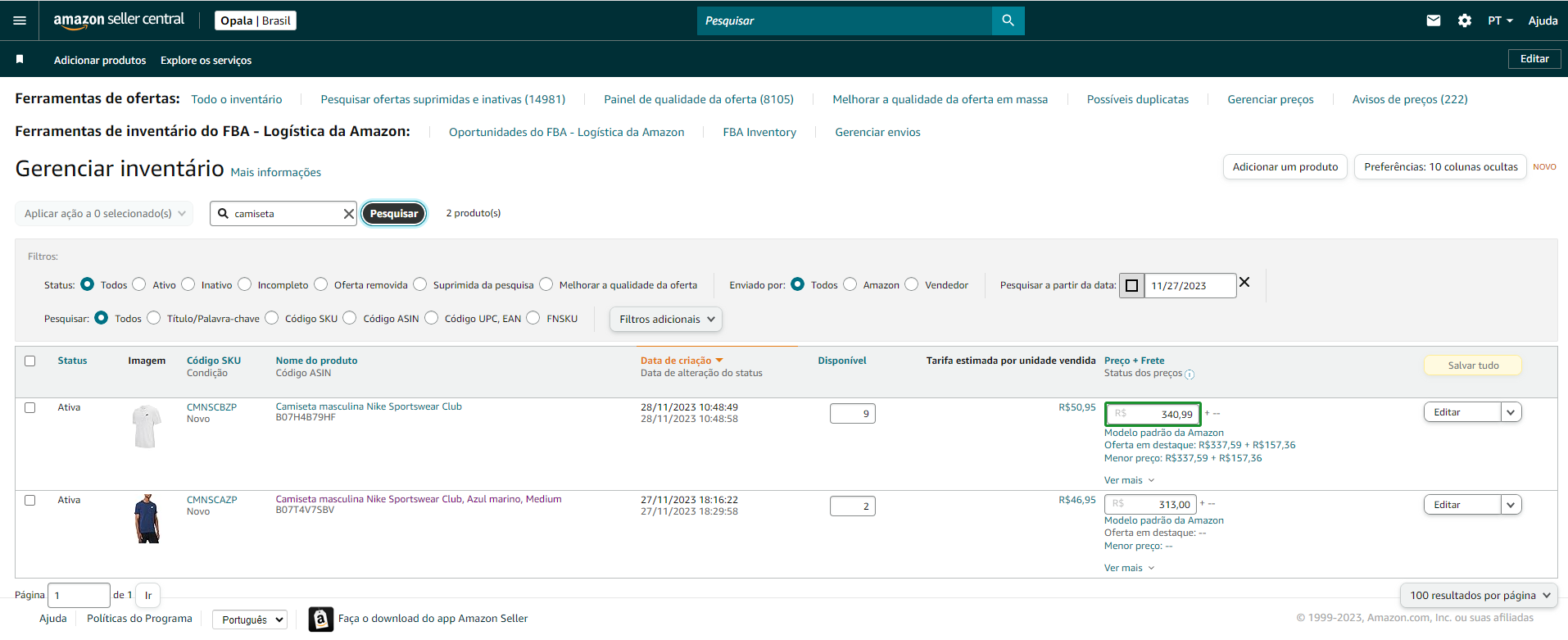Select Status filter Inativo
This screenshot has height=640, width=1568.
pos(188,284)
